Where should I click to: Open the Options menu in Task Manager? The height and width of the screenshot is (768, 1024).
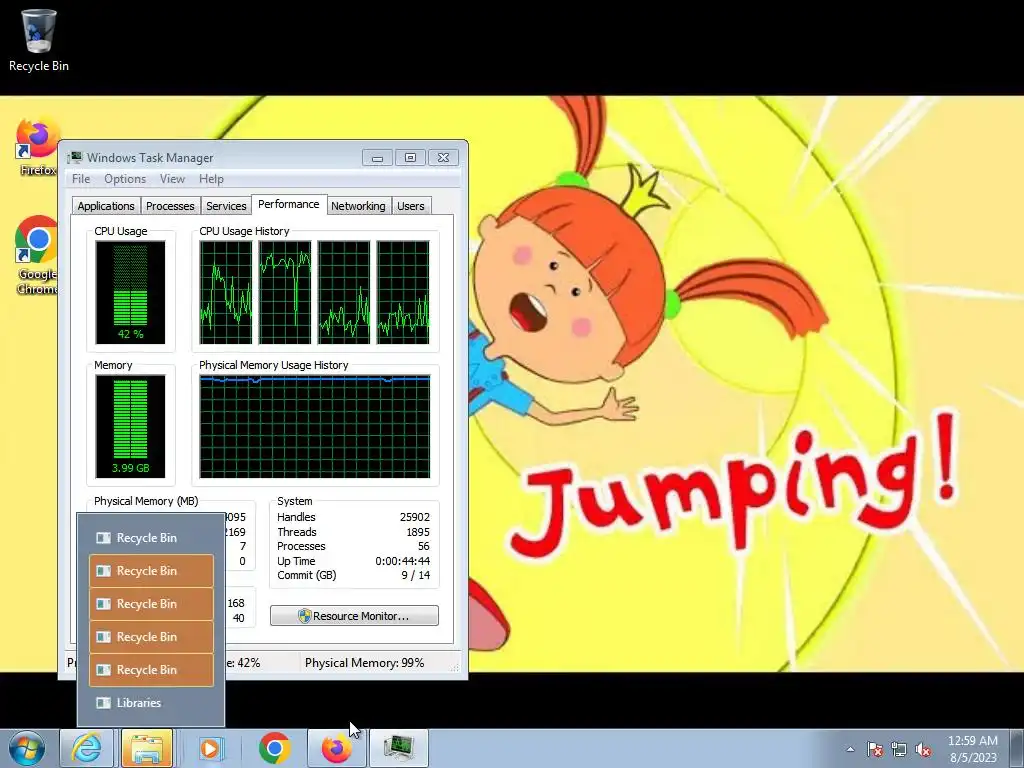[125, 179]
